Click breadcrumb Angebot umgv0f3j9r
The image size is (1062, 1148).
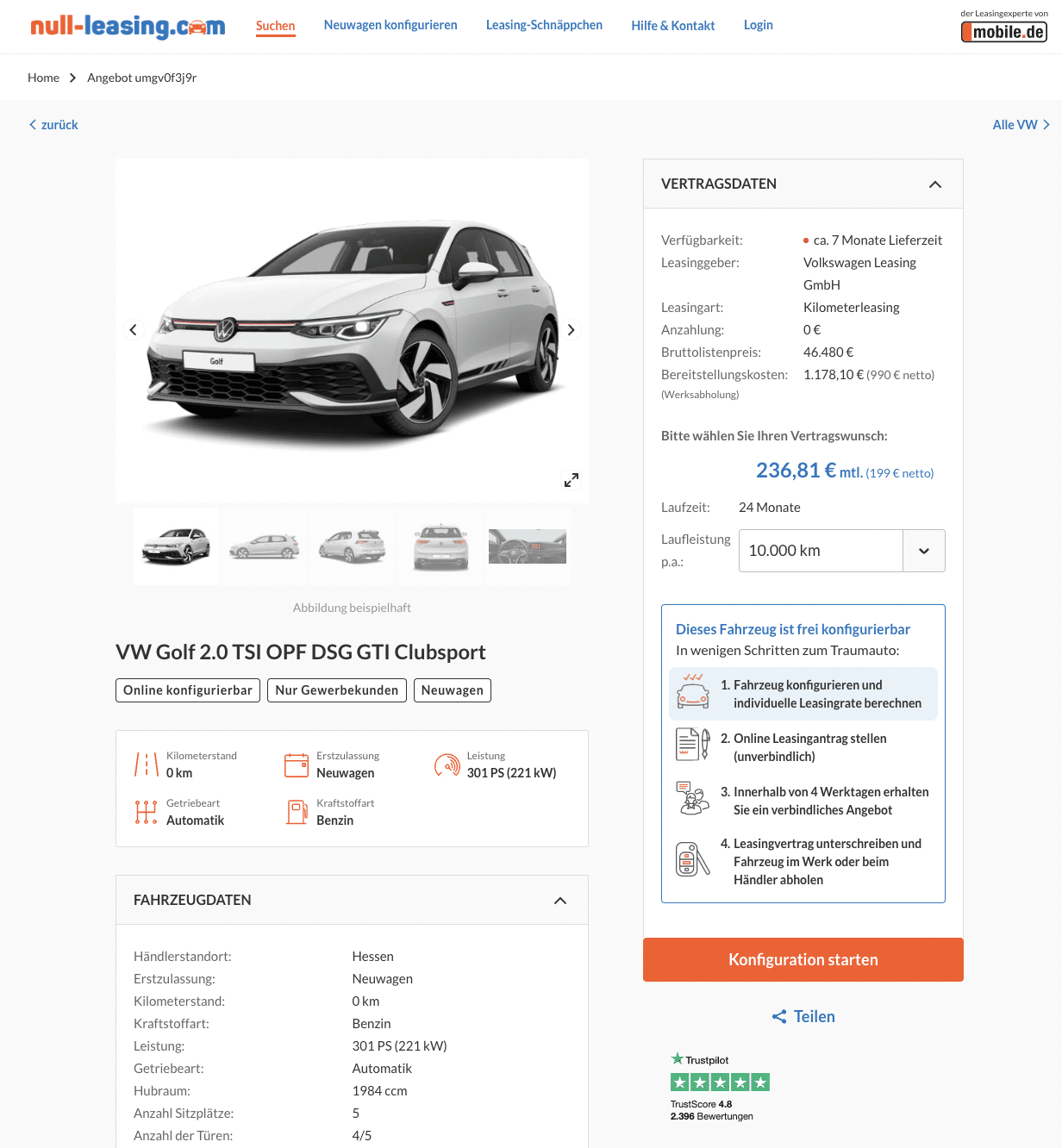pos(142,78)
